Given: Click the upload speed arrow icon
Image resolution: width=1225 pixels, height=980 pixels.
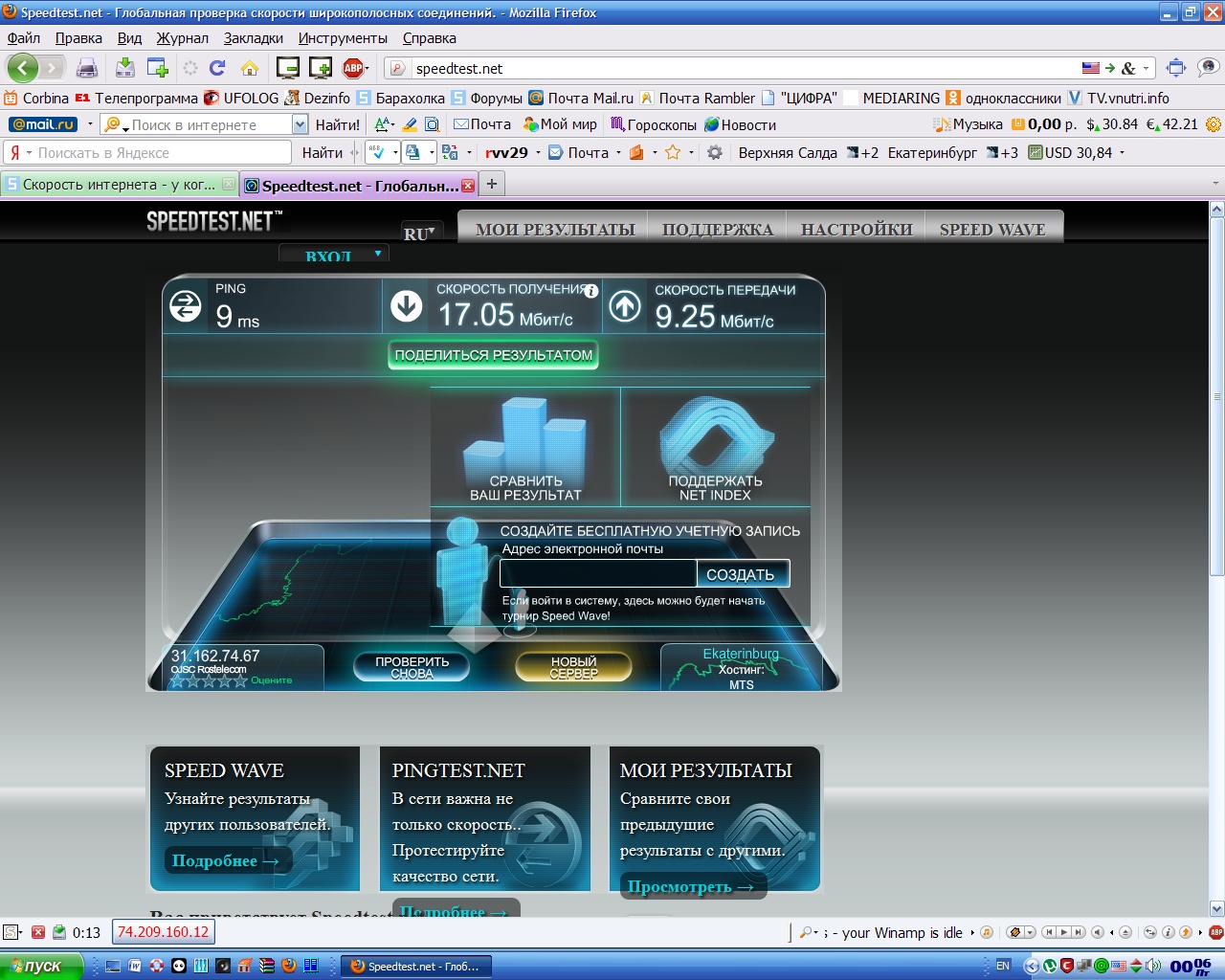Looking at the screenshot, I should [x=625, y=306].
